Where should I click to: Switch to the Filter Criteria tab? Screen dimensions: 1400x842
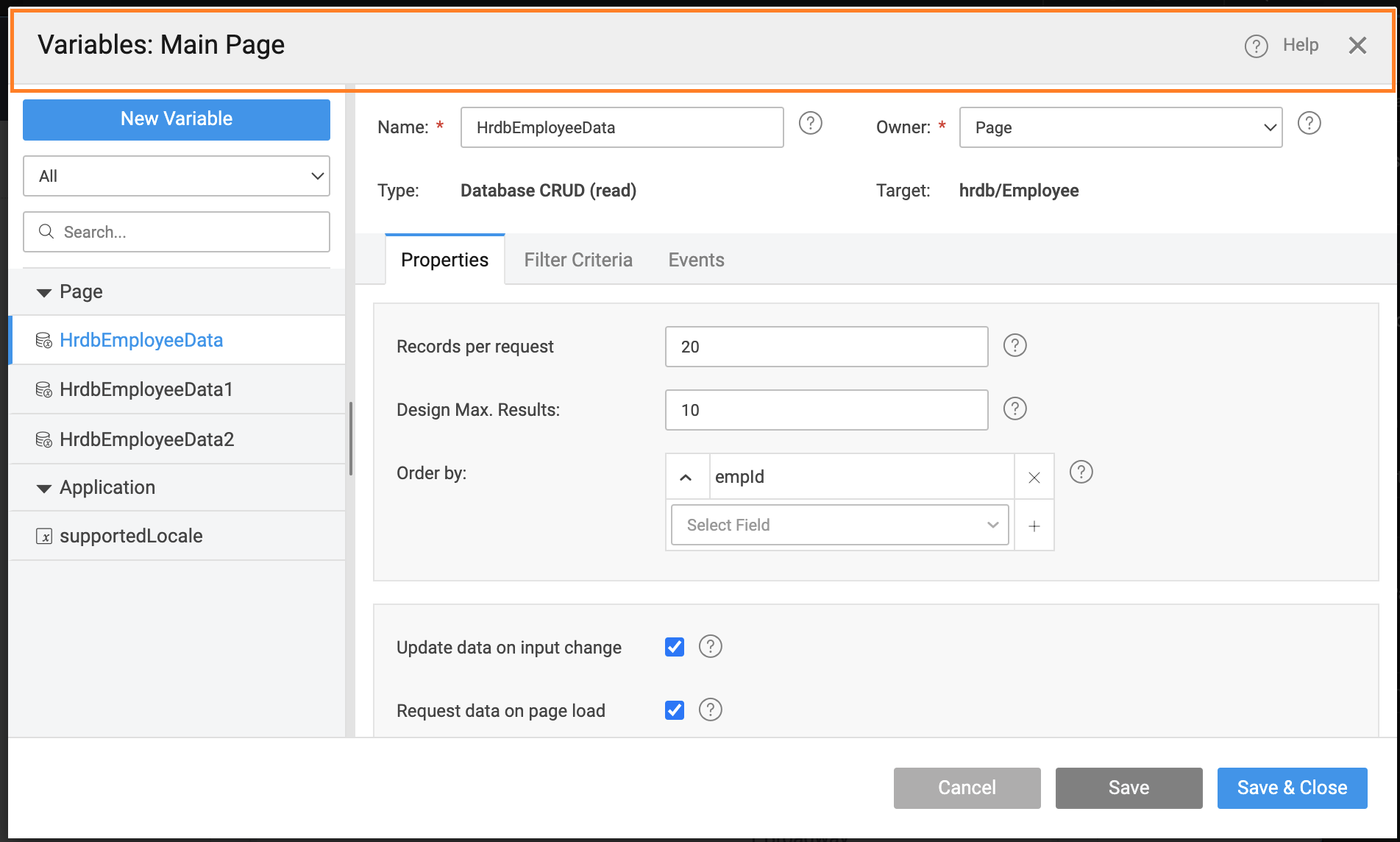pyautogui.click(x=578, y=260)
